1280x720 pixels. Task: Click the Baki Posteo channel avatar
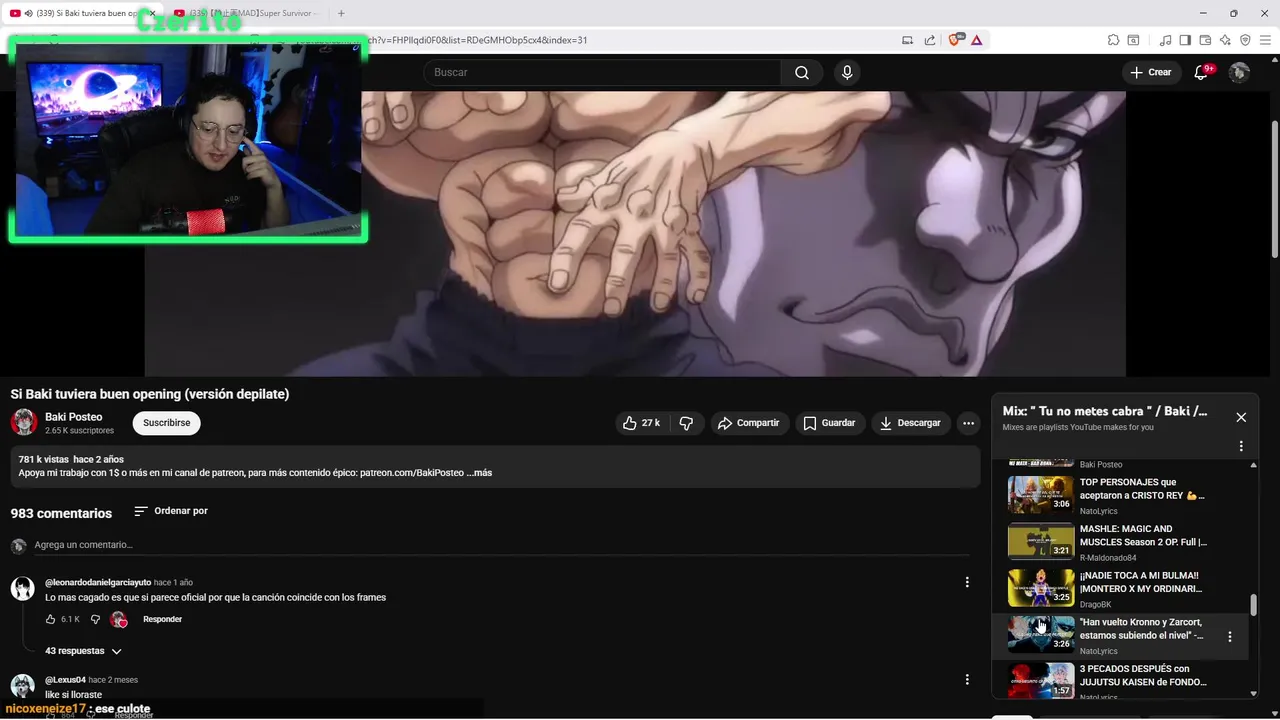pos(24,422)
